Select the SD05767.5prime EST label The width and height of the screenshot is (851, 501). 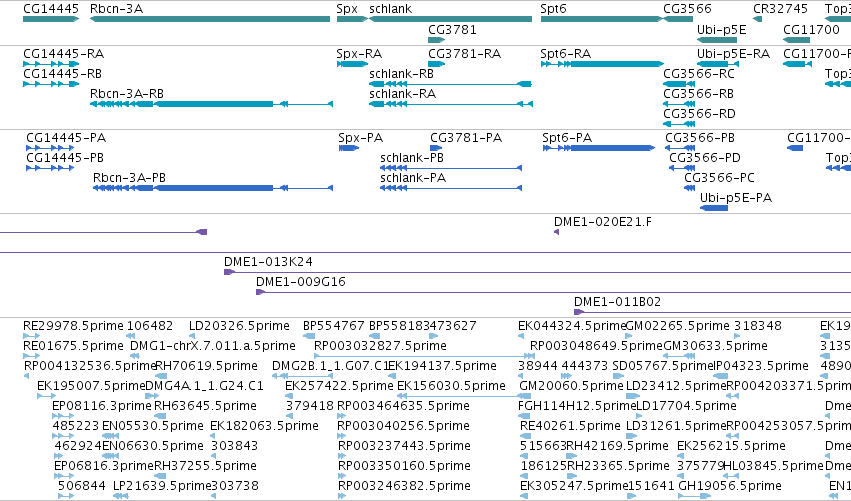tap(662, 366)
